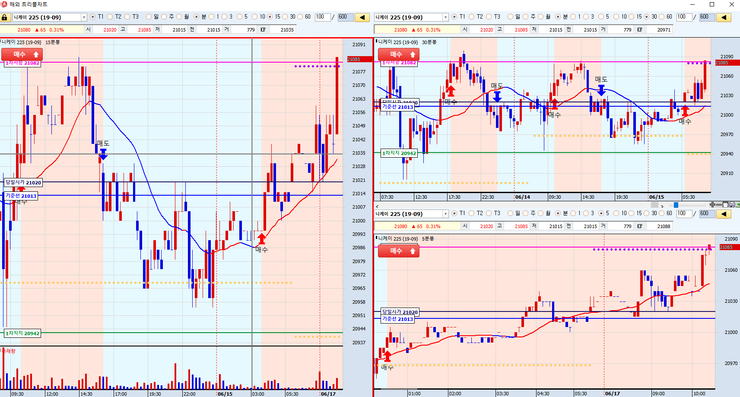
Task: Click the 기준선 21013 label on the 15-minute chart
Action: (21, 196)
